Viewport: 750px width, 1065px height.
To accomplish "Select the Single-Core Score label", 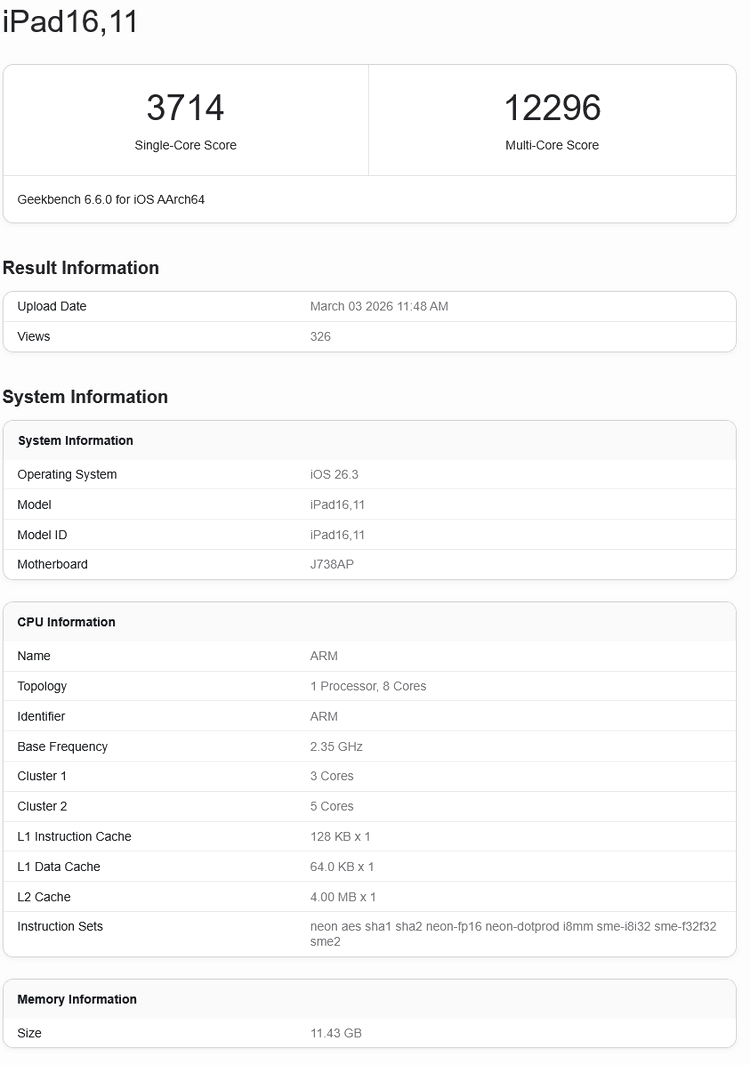I will 185,145.
